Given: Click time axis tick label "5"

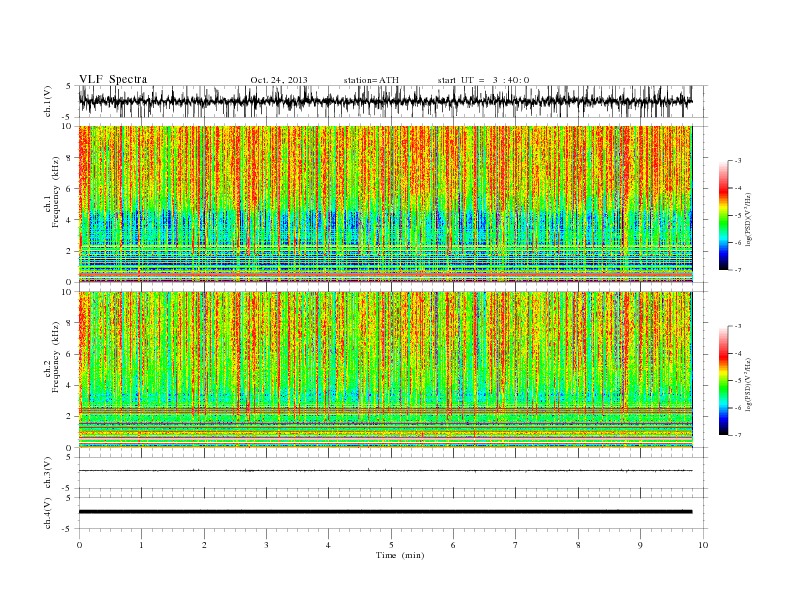Looking at the screenshot, I should pos(391,545).
